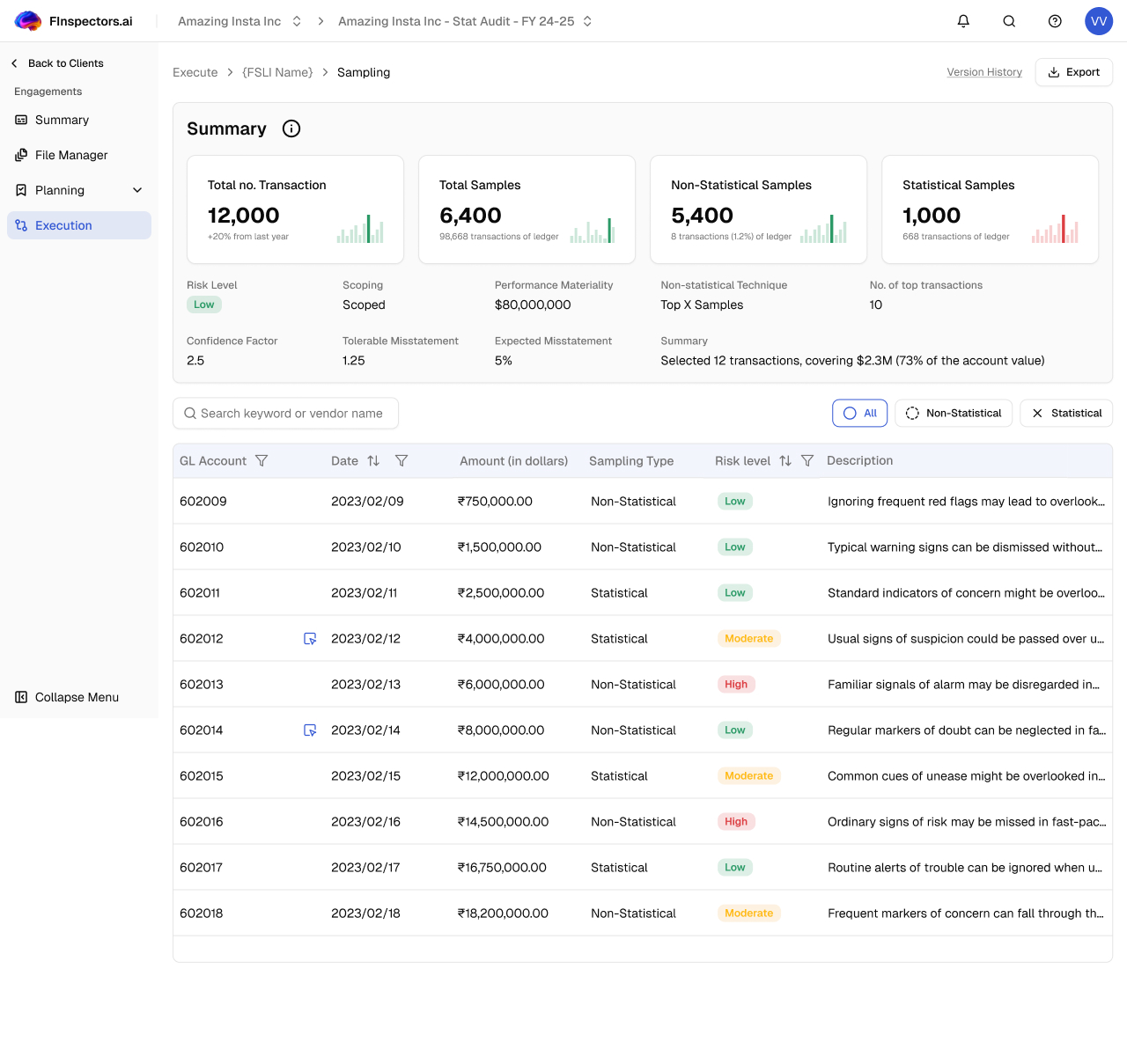
Task: Filter the GL Account column
Action: pos(261,461)
